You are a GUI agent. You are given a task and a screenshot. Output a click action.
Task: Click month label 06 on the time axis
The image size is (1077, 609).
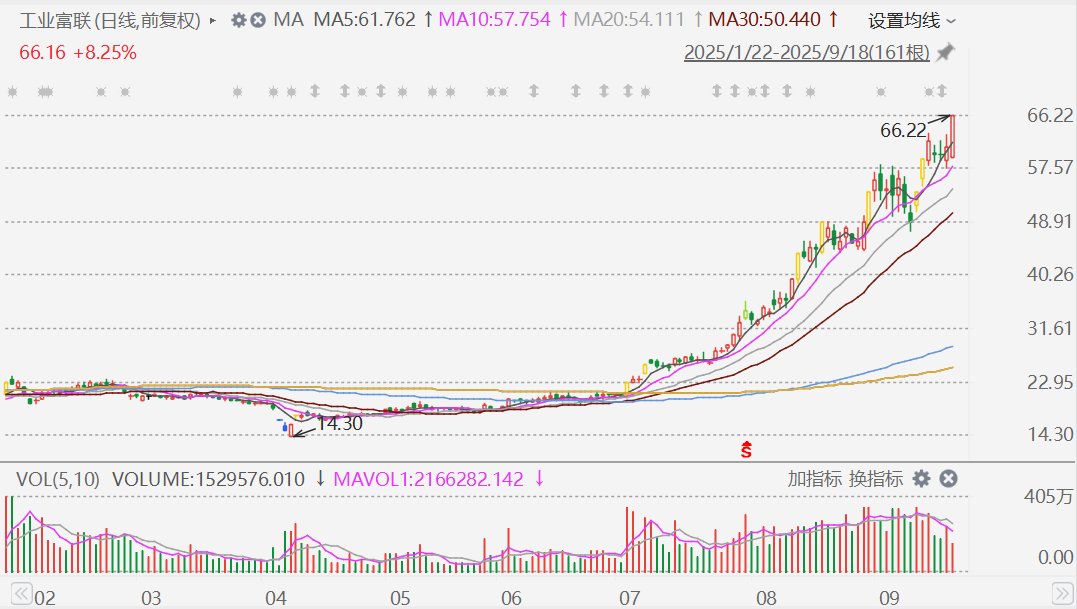coord(512,598)
